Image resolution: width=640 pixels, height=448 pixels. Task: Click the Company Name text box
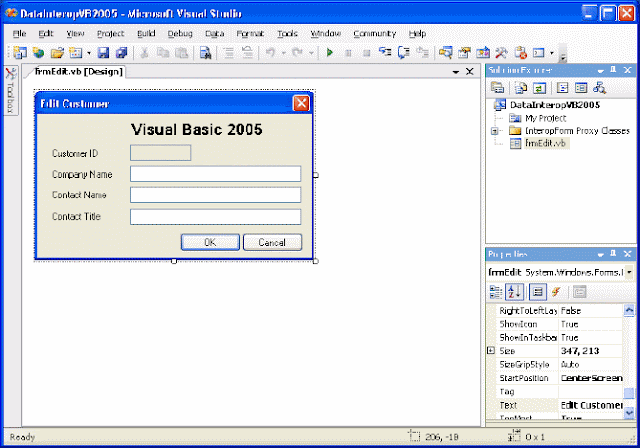[216, 174]
